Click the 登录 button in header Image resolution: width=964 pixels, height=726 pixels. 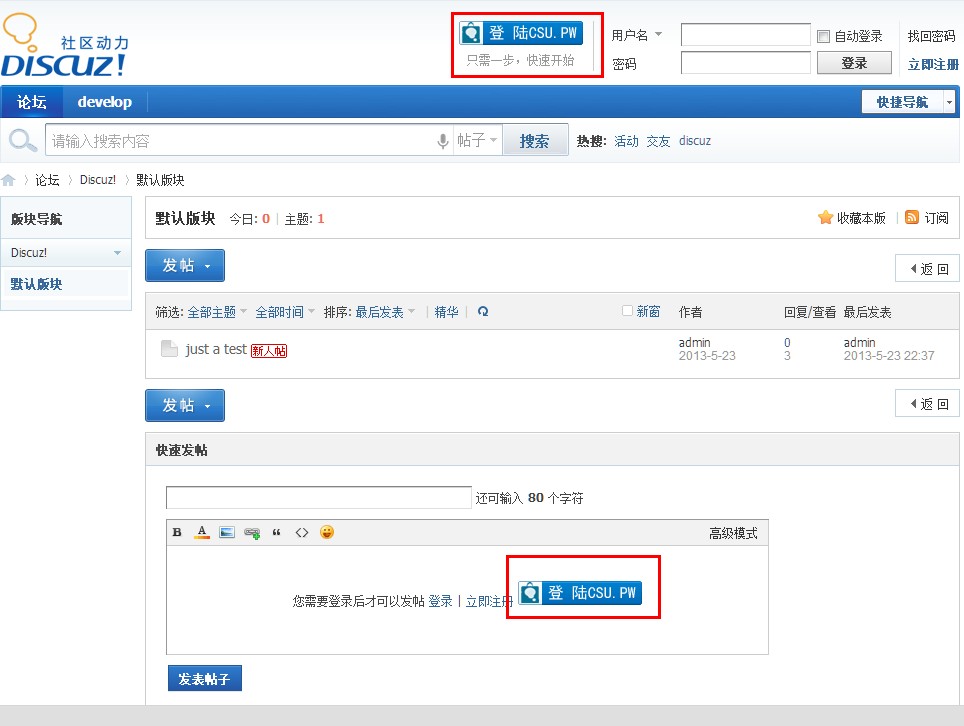point(854,63)
